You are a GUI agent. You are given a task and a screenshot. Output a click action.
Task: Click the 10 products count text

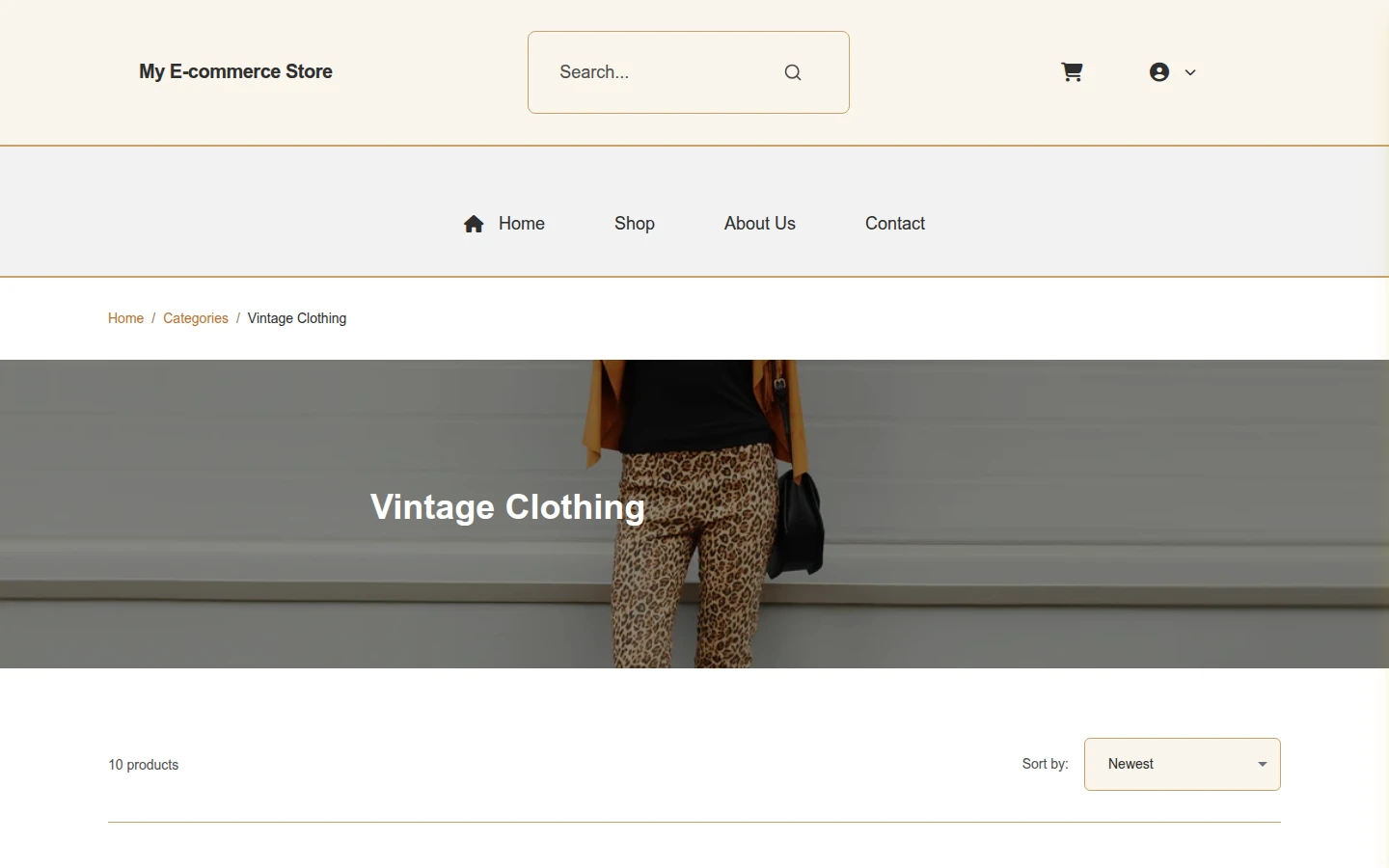point(144,765)
